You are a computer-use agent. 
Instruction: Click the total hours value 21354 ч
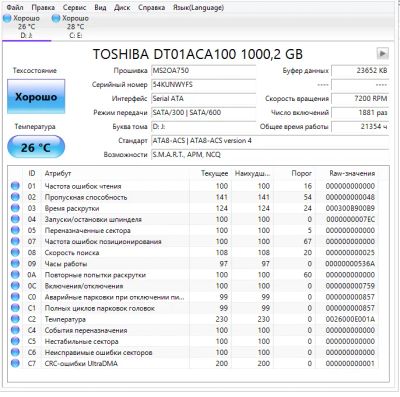click(x=360, y=127)
